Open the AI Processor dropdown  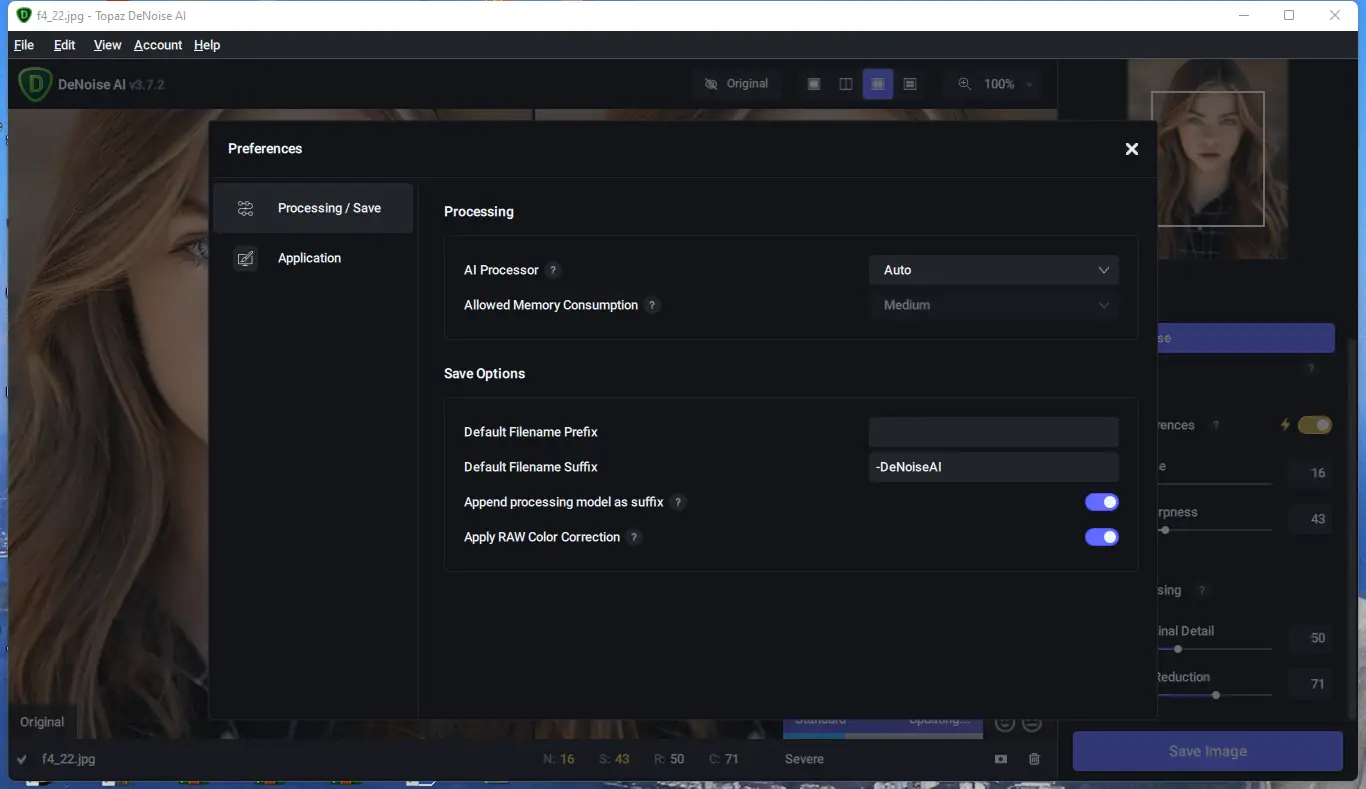click(993, 270)
